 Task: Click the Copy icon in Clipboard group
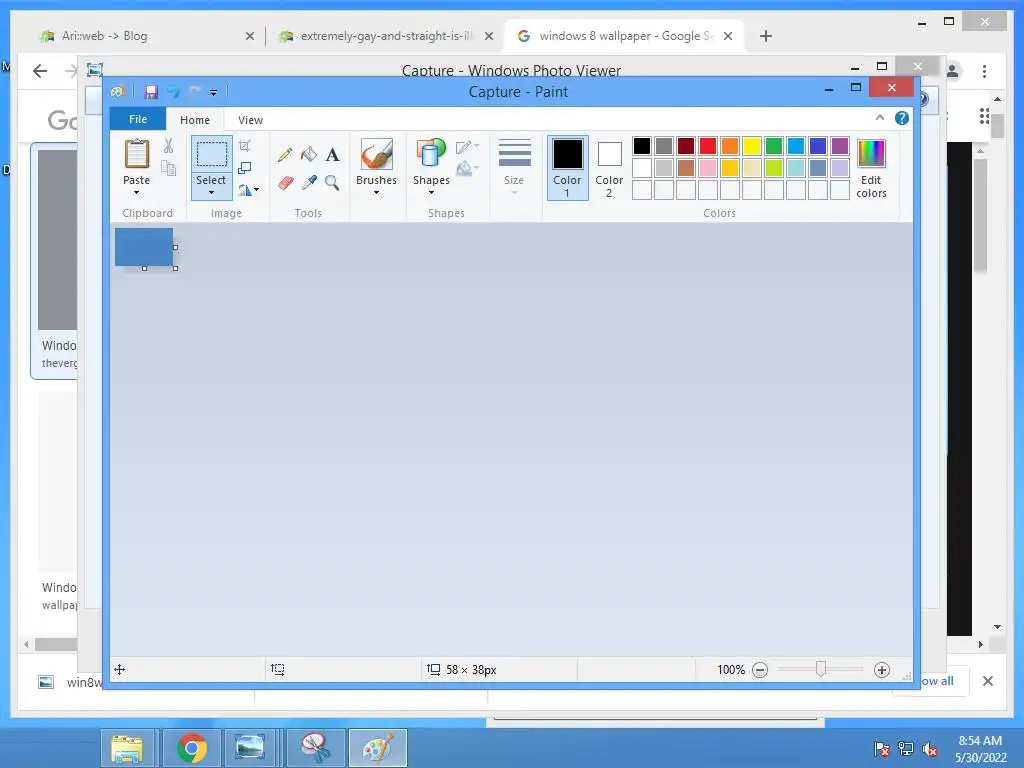tap(168, 168)
